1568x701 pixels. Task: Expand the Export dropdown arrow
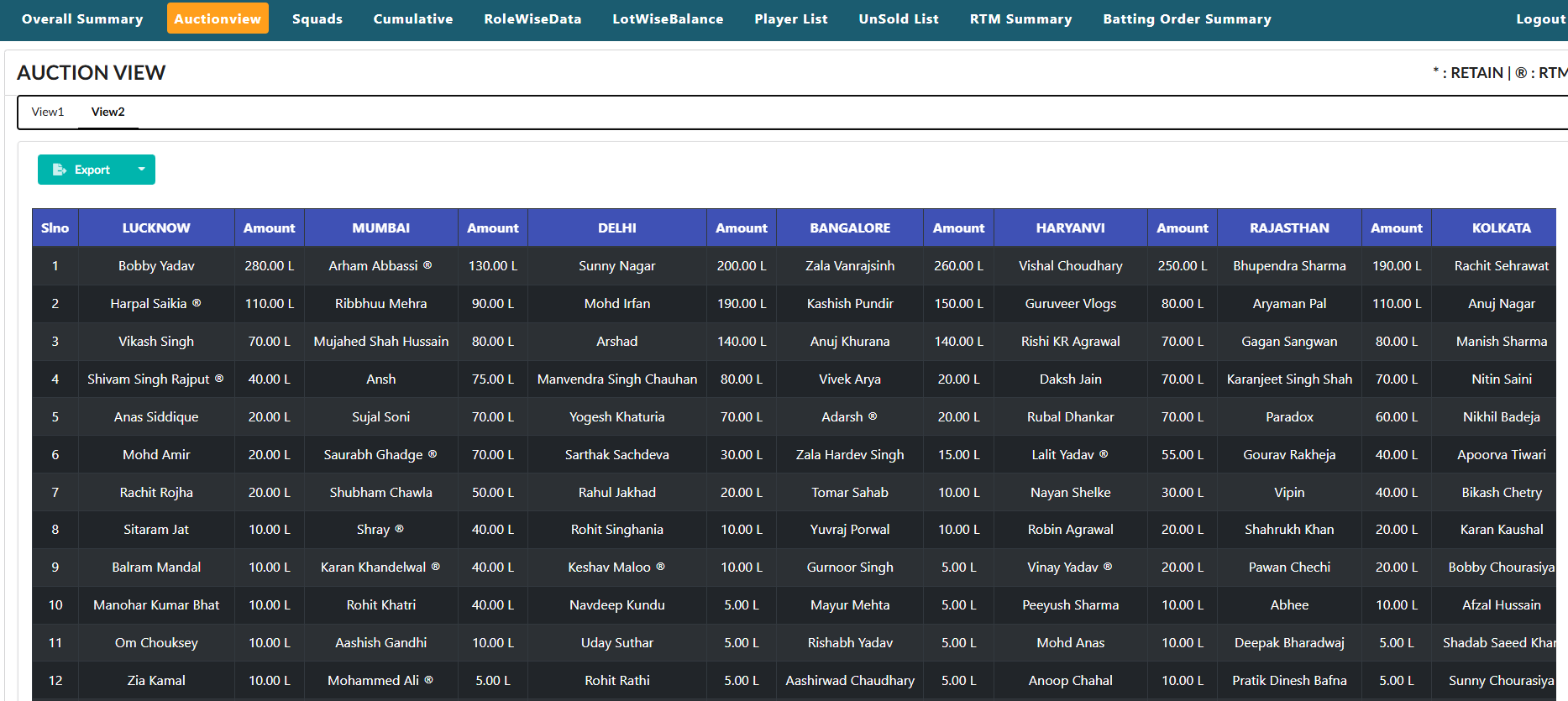[141, 170]
